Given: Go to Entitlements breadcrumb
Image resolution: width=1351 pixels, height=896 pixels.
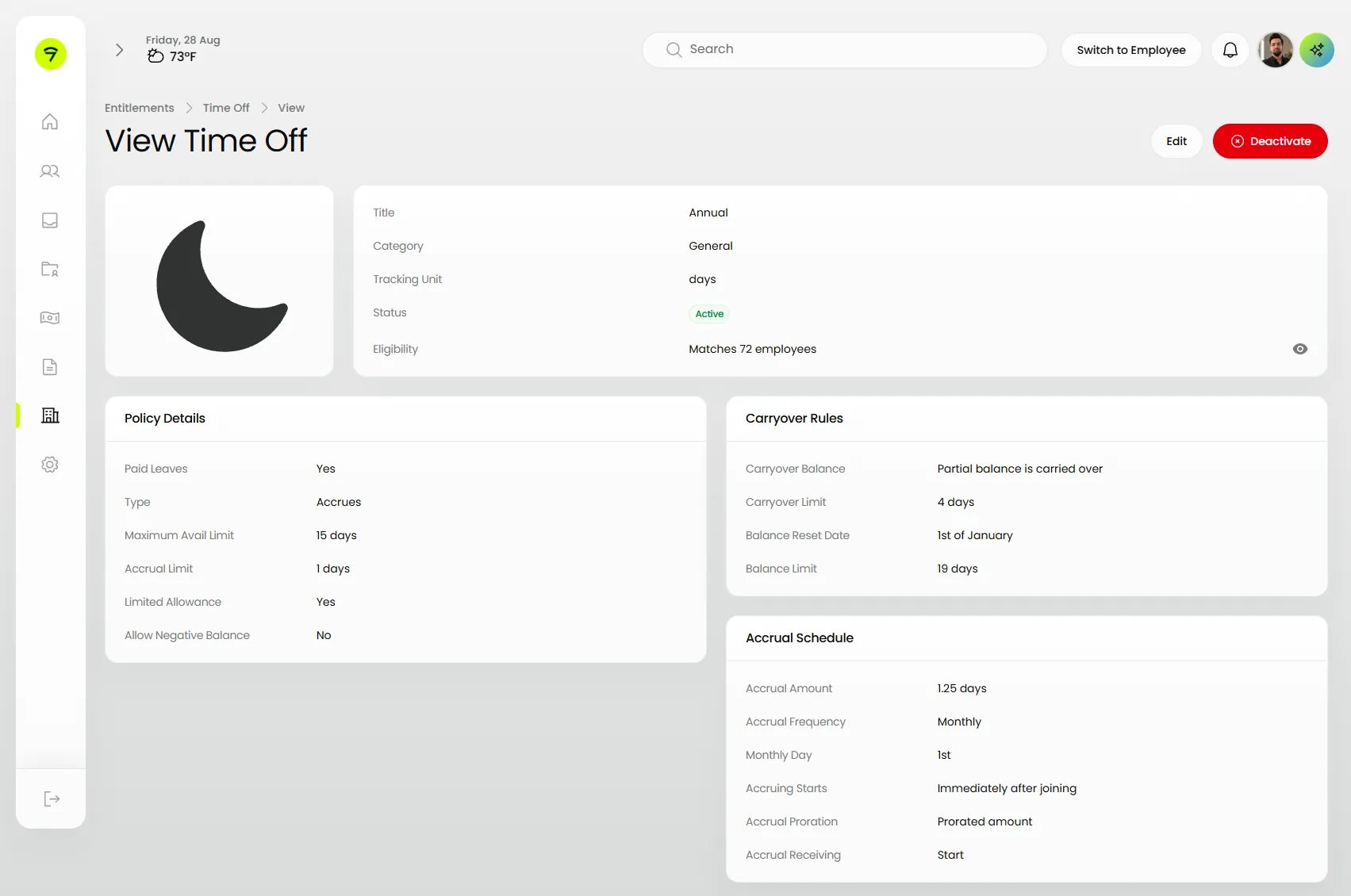Looking at the screenshot, I should tap(140, 108).
